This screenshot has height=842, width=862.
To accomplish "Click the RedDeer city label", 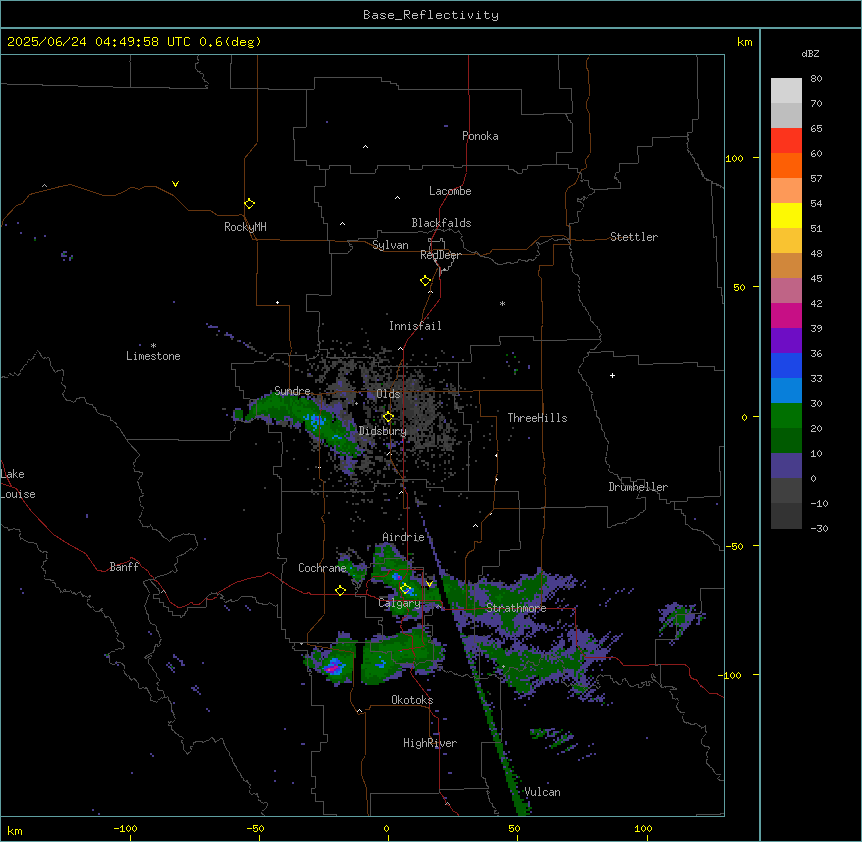I will (440, 255).
